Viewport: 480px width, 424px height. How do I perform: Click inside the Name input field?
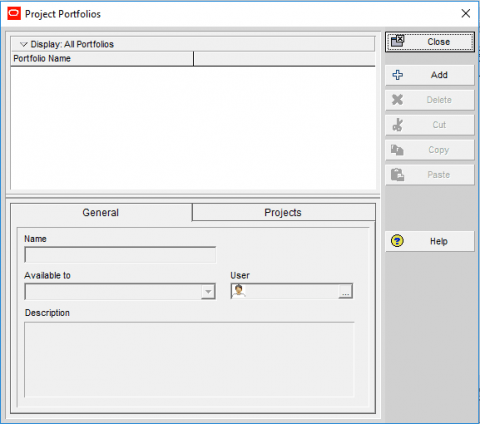tap(120, 255)
